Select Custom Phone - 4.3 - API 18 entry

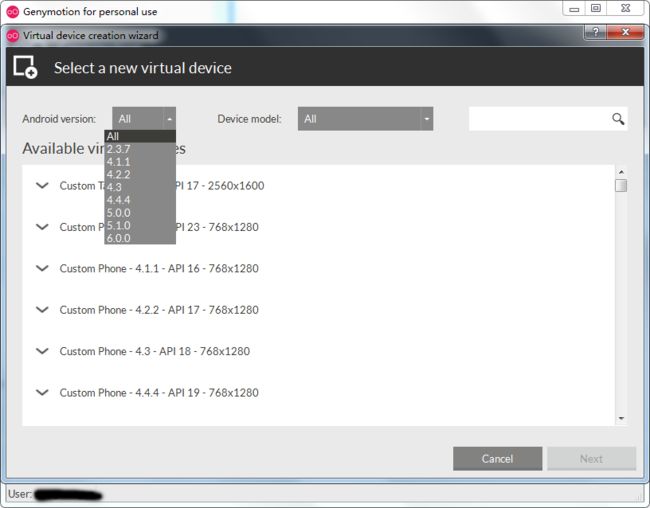pyautogui.click(x=155, y=351)
